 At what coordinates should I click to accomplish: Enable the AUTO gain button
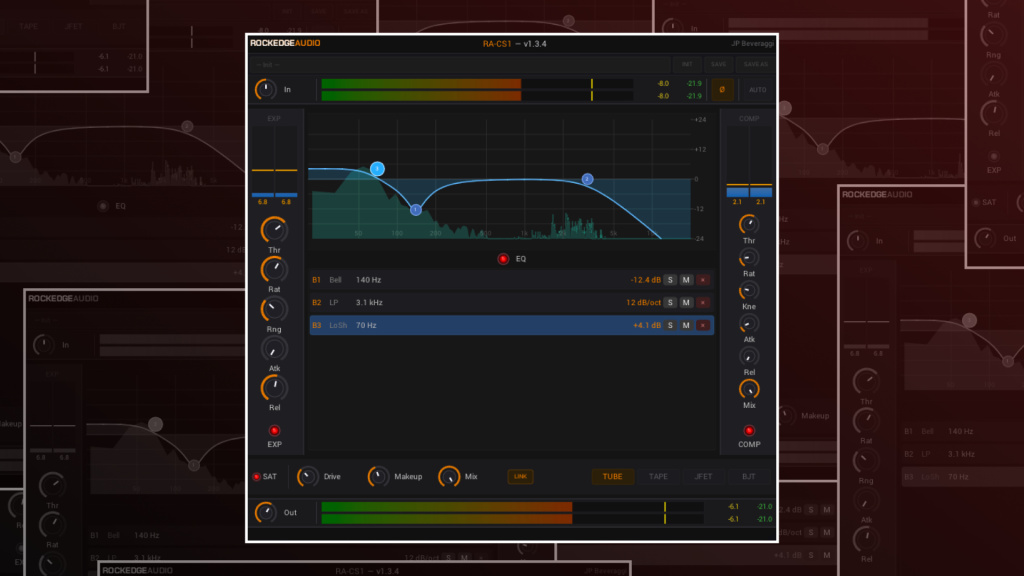click(x=757, y=89)
